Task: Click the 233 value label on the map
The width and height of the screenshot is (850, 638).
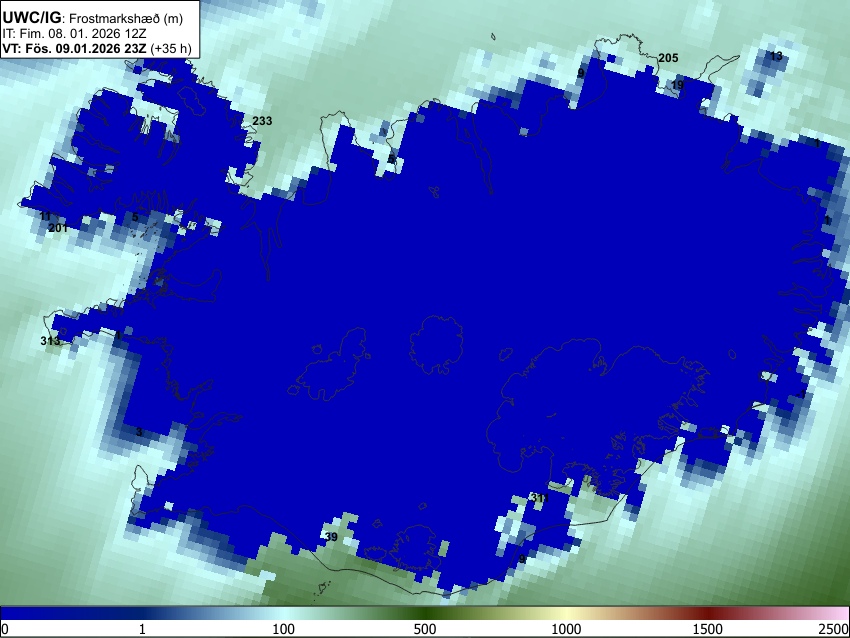Action: pyautogui.click(x=262, y=121)
